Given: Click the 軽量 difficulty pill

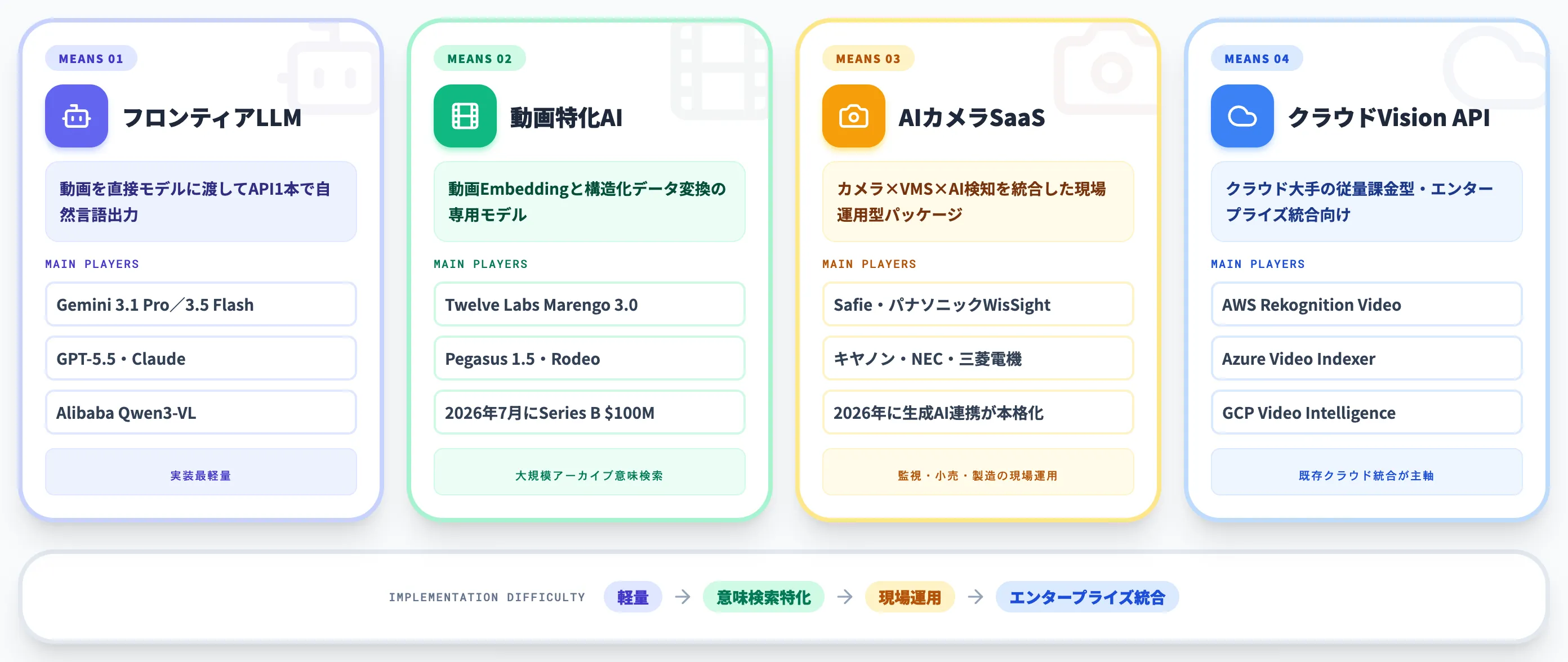Looking at the screenshot, I should click(632, 597).
